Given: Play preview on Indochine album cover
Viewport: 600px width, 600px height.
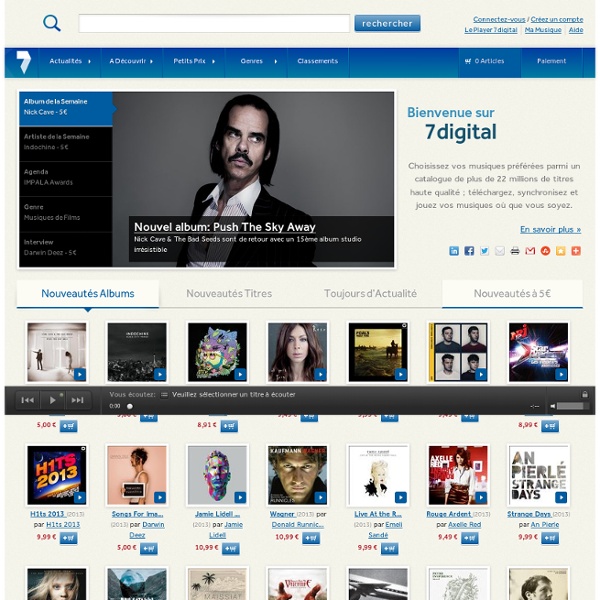Looking at the screenshot, I should (x=160, y=374).
